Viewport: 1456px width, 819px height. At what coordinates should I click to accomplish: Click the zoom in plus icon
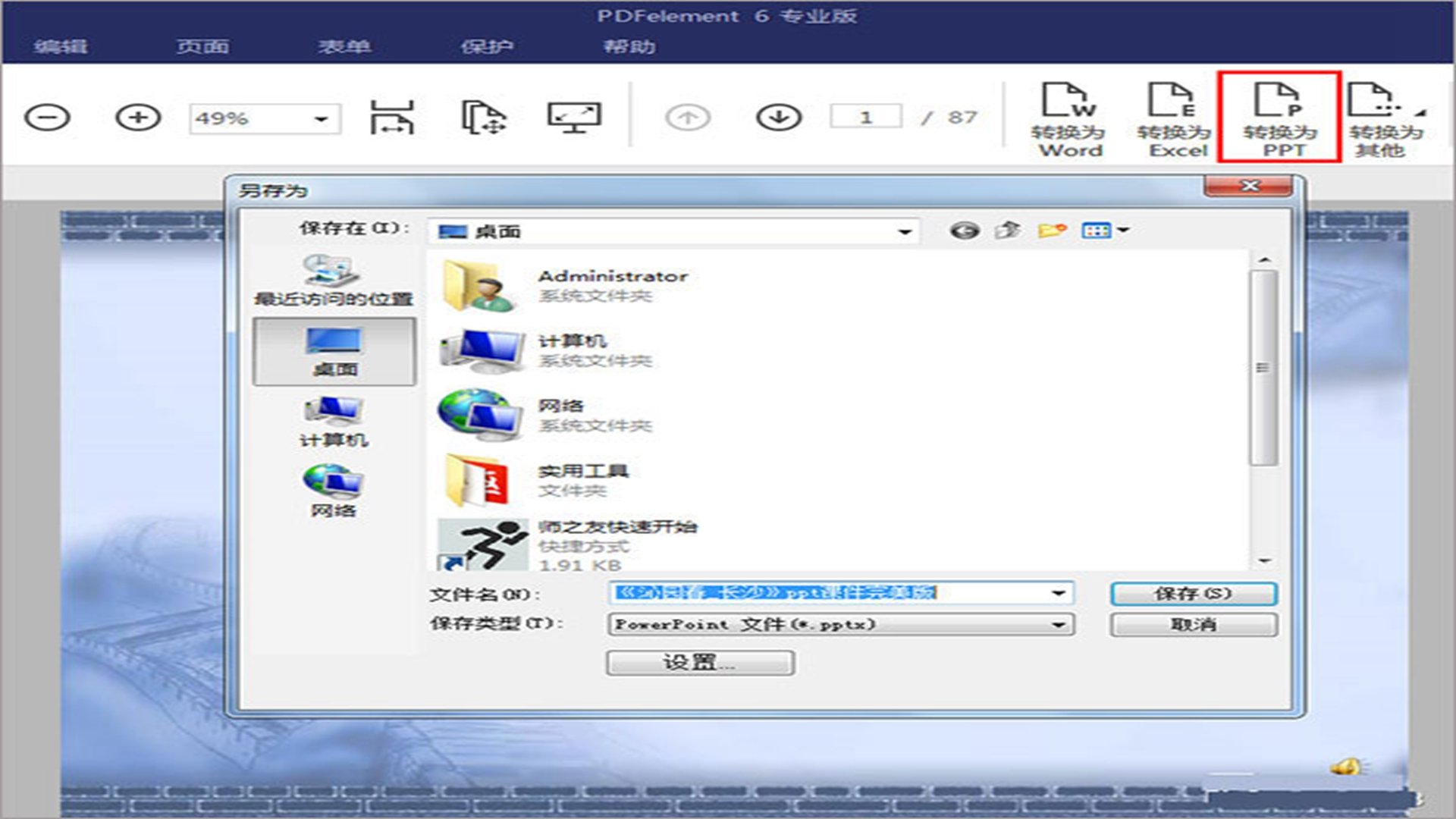click(138, 118)
